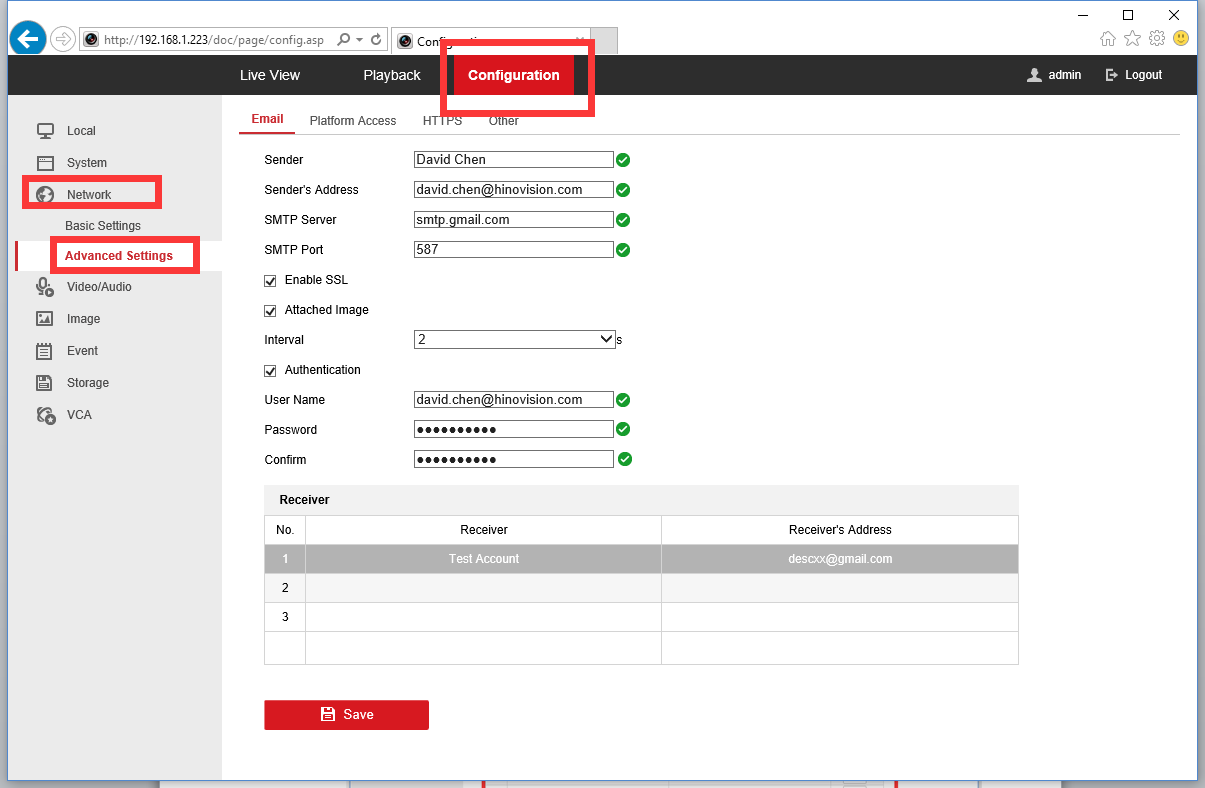Click the Logout icon in header

click(1111, 75)
